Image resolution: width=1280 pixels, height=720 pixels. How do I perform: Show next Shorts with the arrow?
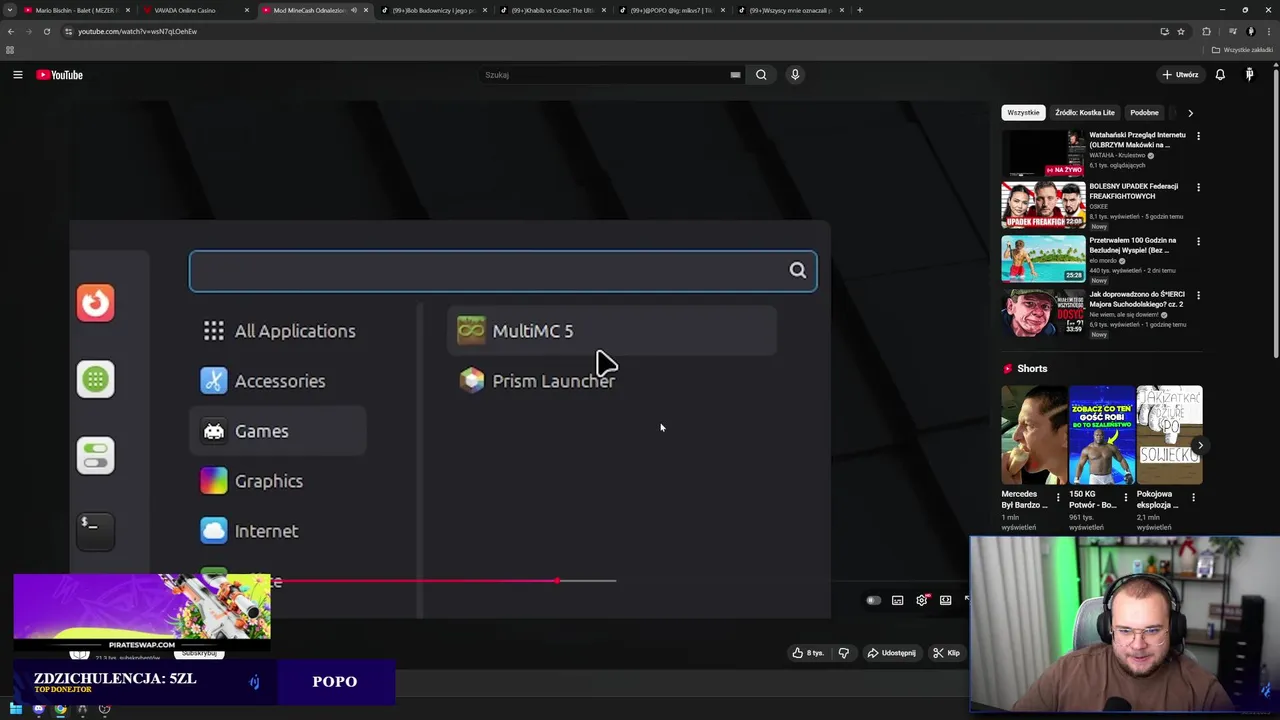pos(1200,446)
